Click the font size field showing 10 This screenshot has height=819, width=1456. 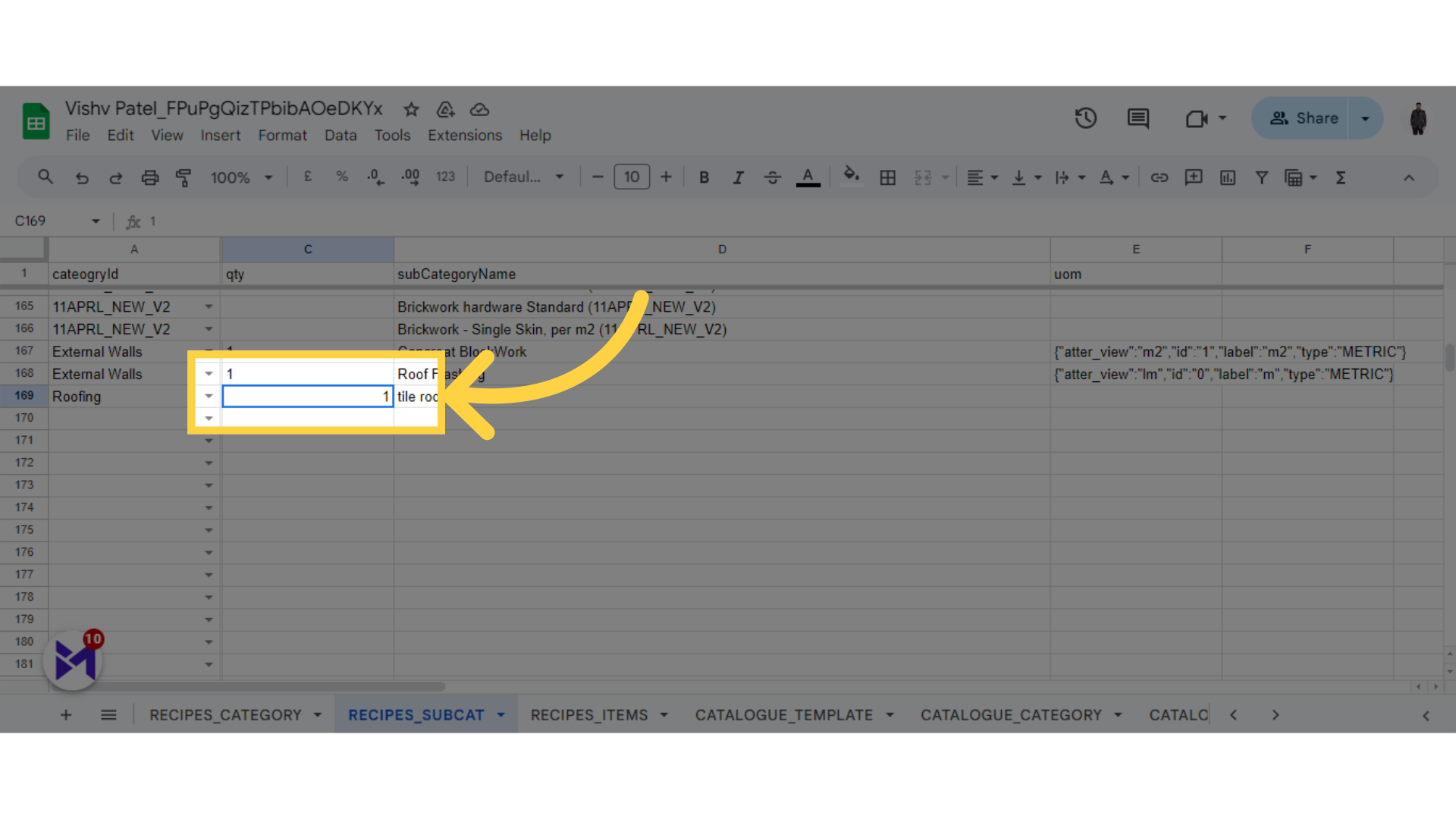631,177
